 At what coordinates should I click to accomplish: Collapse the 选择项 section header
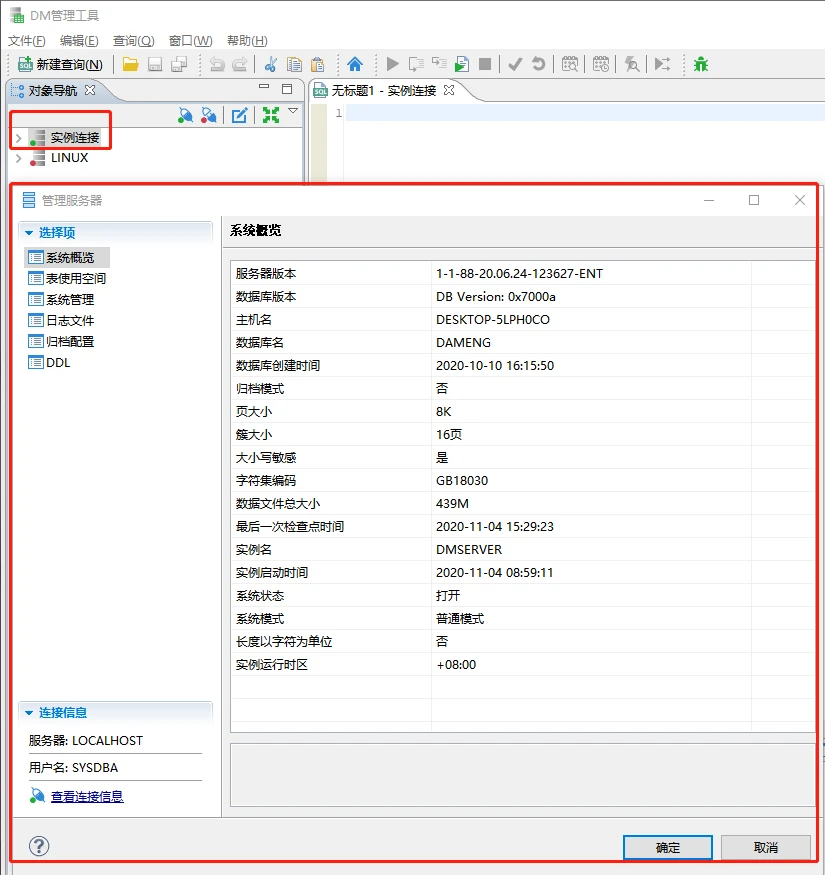[x=30, y=233]
